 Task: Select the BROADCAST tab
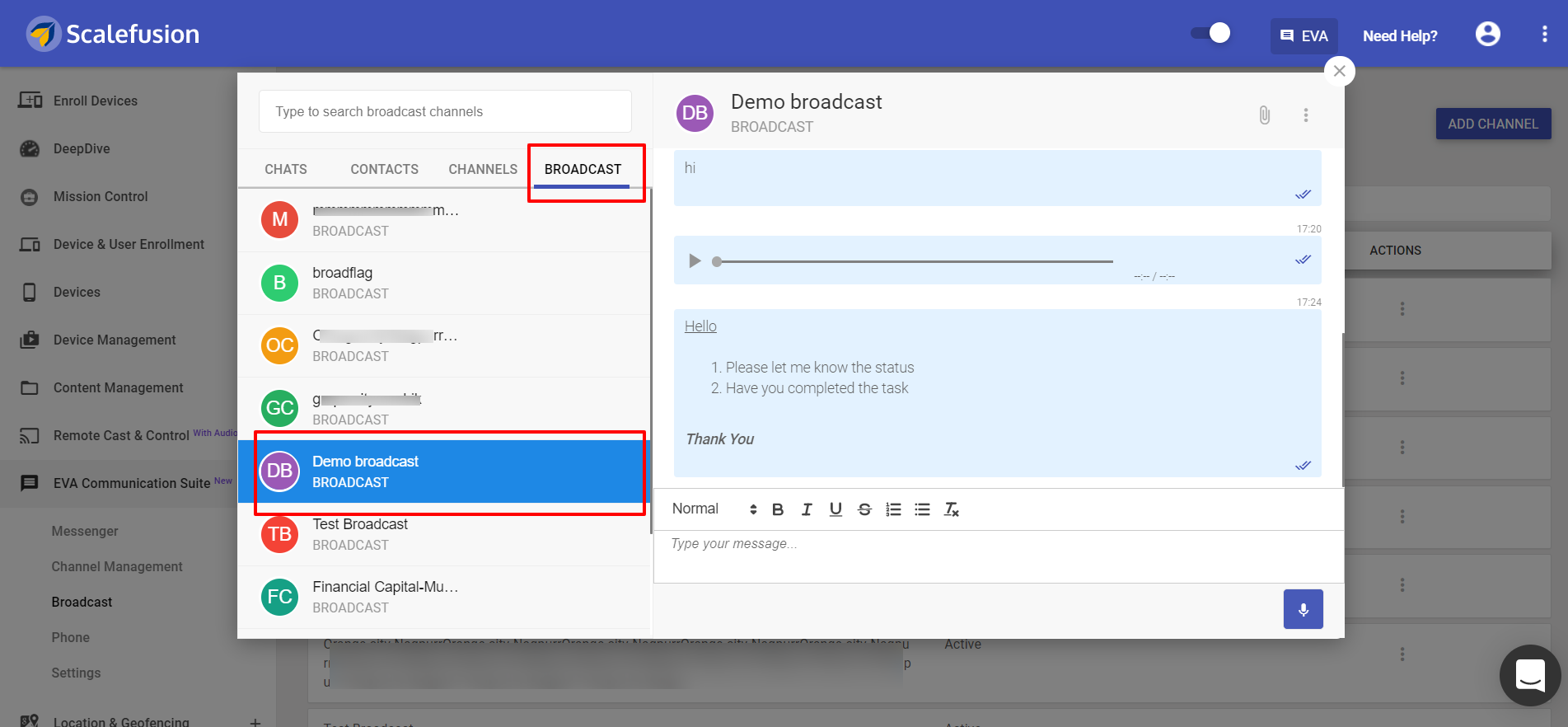pyautogui.click(x=583, y=169)
